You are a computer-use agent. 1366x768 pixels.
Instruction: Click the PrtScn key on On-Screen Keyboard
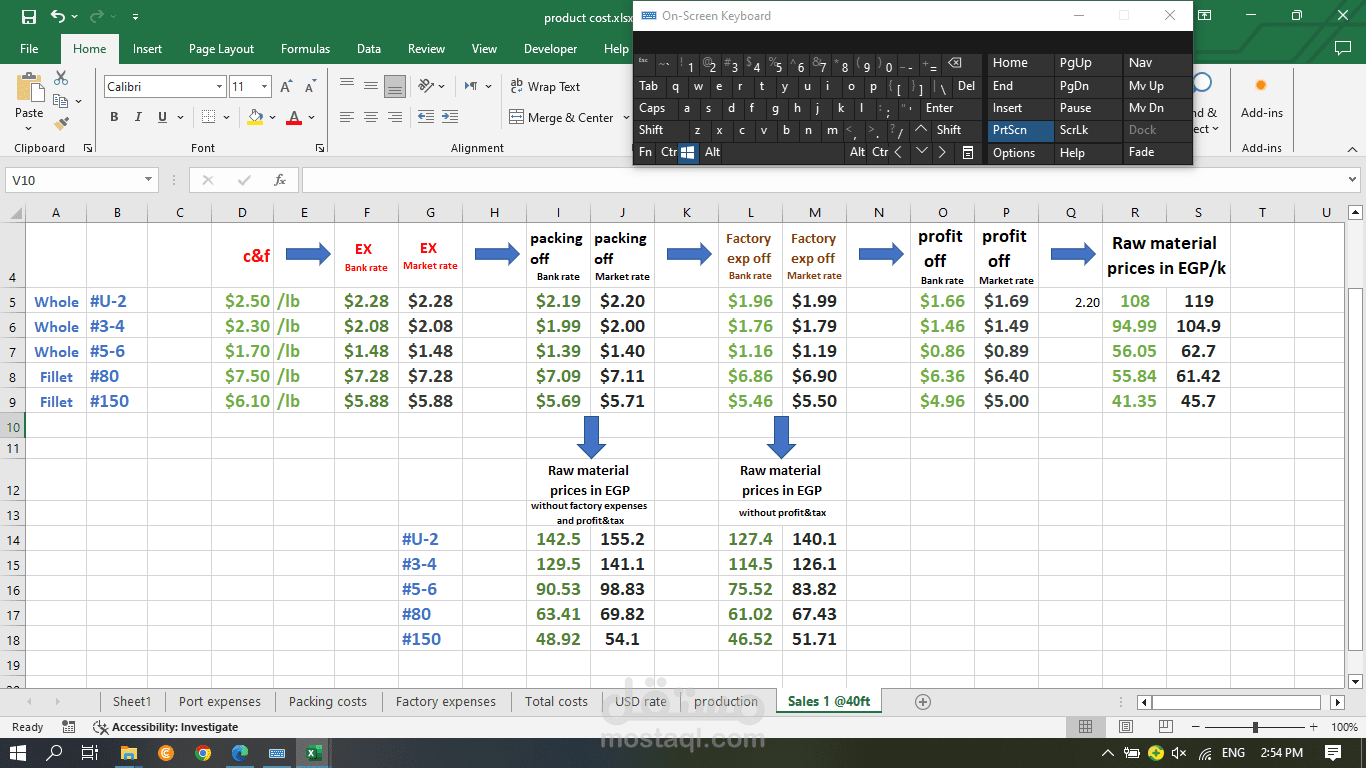[x=1020, y=130]
